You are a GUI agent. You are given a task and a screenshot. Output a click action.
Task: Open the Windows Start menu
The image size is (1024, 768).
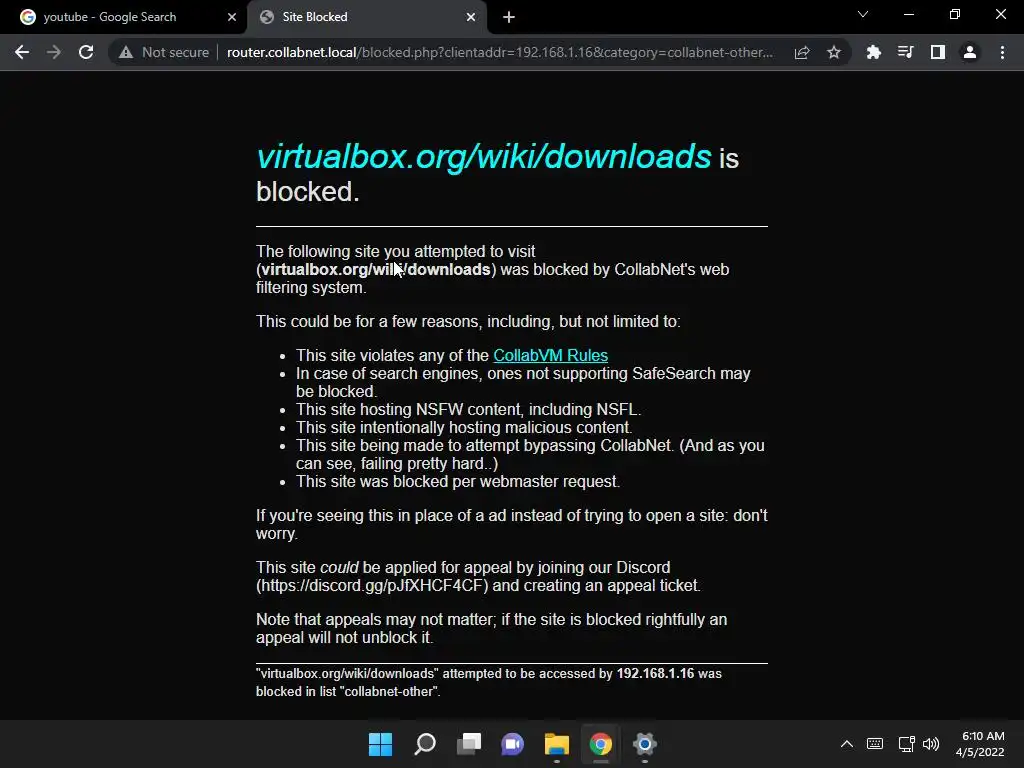381,744
